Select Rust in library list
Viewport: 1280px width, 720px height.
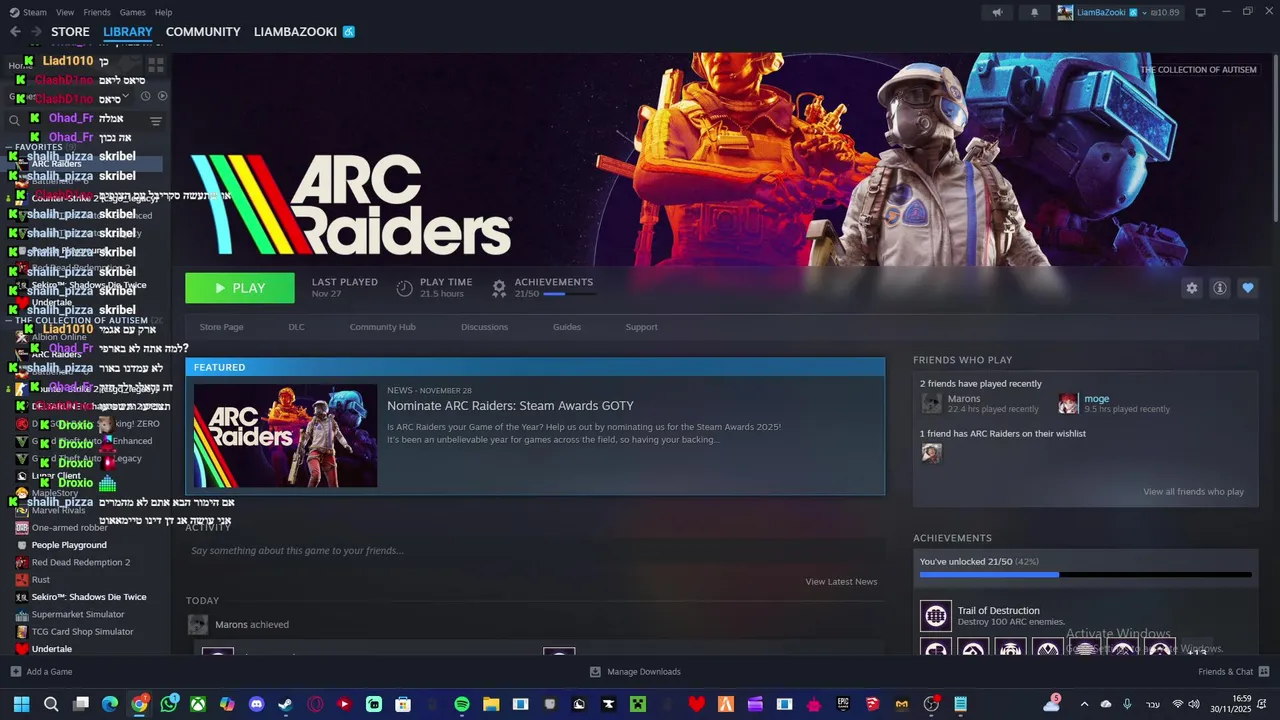41,580
